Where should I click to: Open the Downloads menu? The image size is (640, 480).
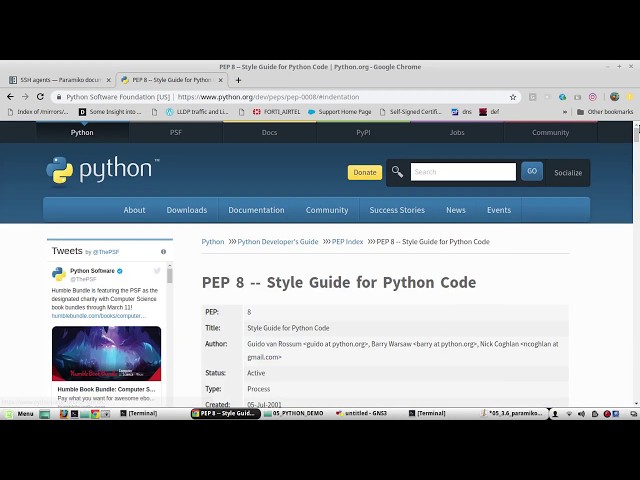pos(187,210)
